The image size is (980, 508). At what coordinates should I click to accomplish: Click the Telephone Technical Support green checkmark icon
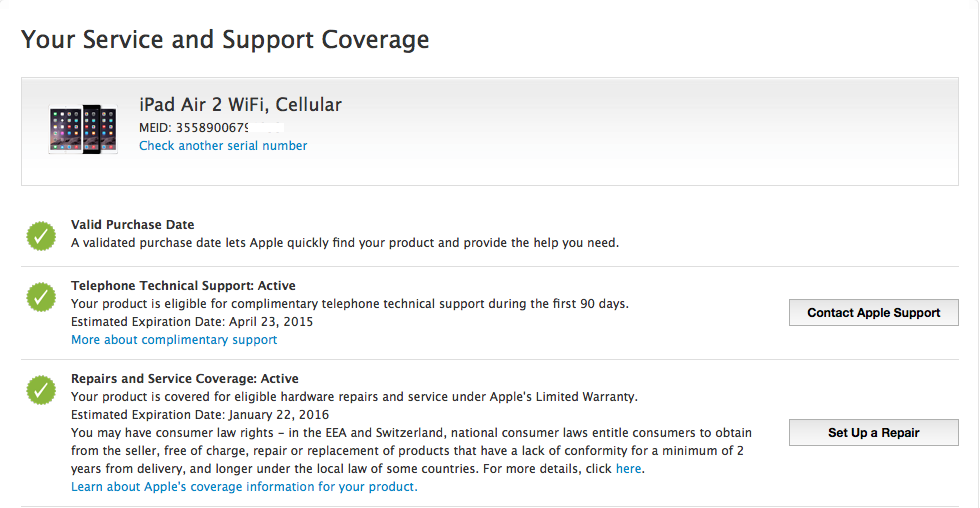point(41,297)
